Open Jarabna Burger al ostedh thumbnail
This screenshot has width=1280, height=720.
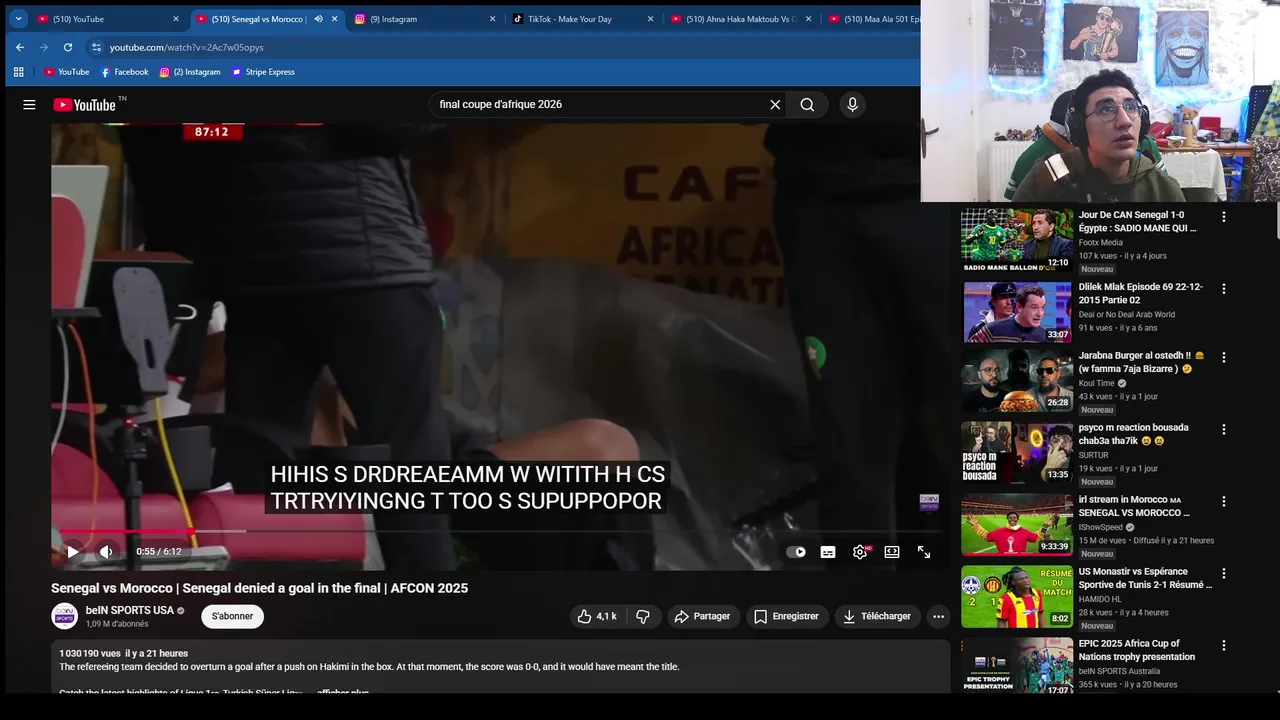click(x=1017, y=381)
